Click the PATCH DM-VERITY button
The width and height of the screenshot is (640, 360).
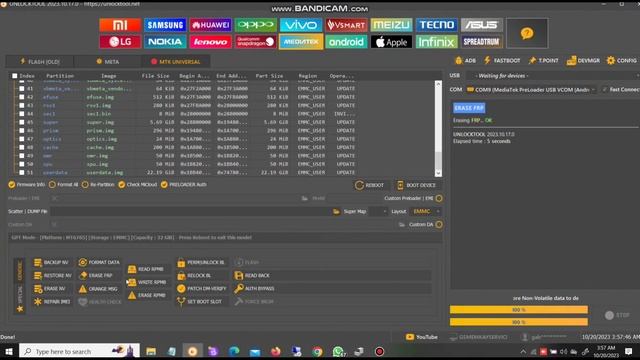click(202, 289)
